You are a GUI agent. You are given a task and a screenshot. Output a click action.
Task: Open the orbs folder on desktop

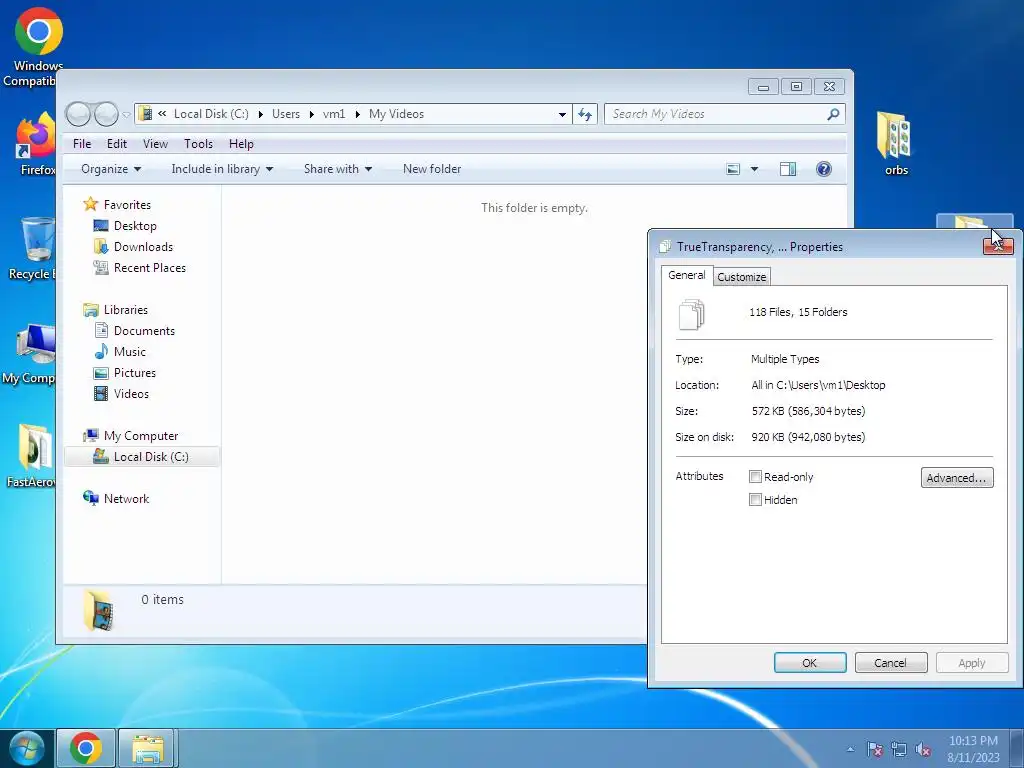(x=895, y=144)
